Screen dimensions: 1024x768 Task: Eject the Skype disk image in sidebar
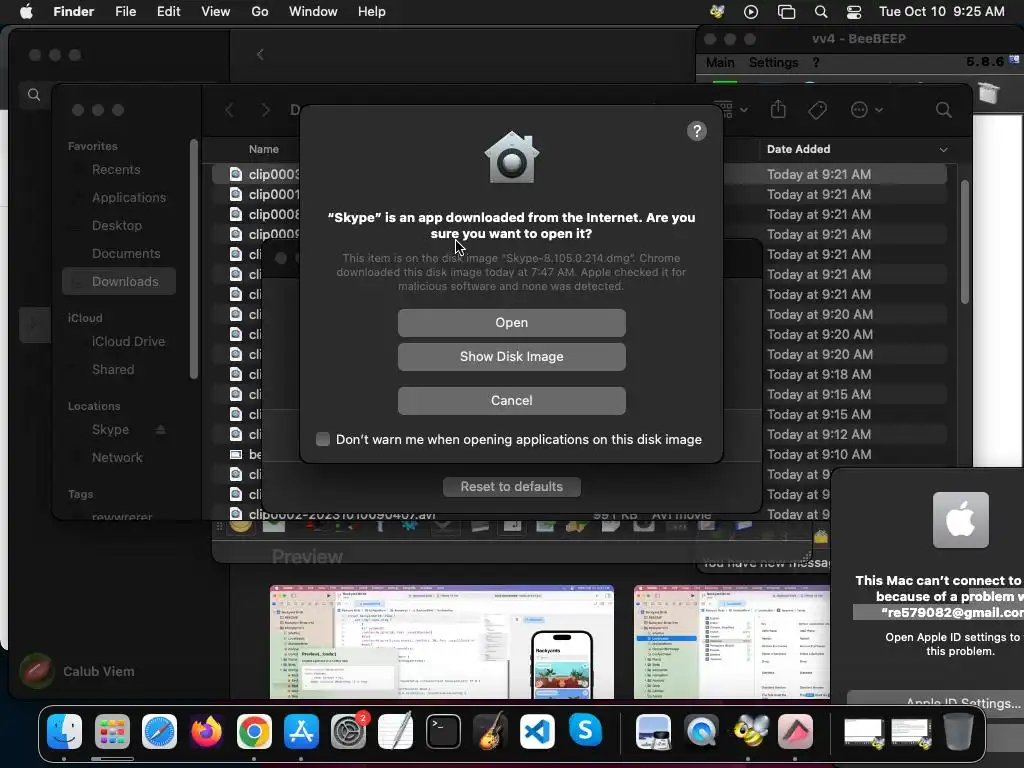tap(161, 430)
